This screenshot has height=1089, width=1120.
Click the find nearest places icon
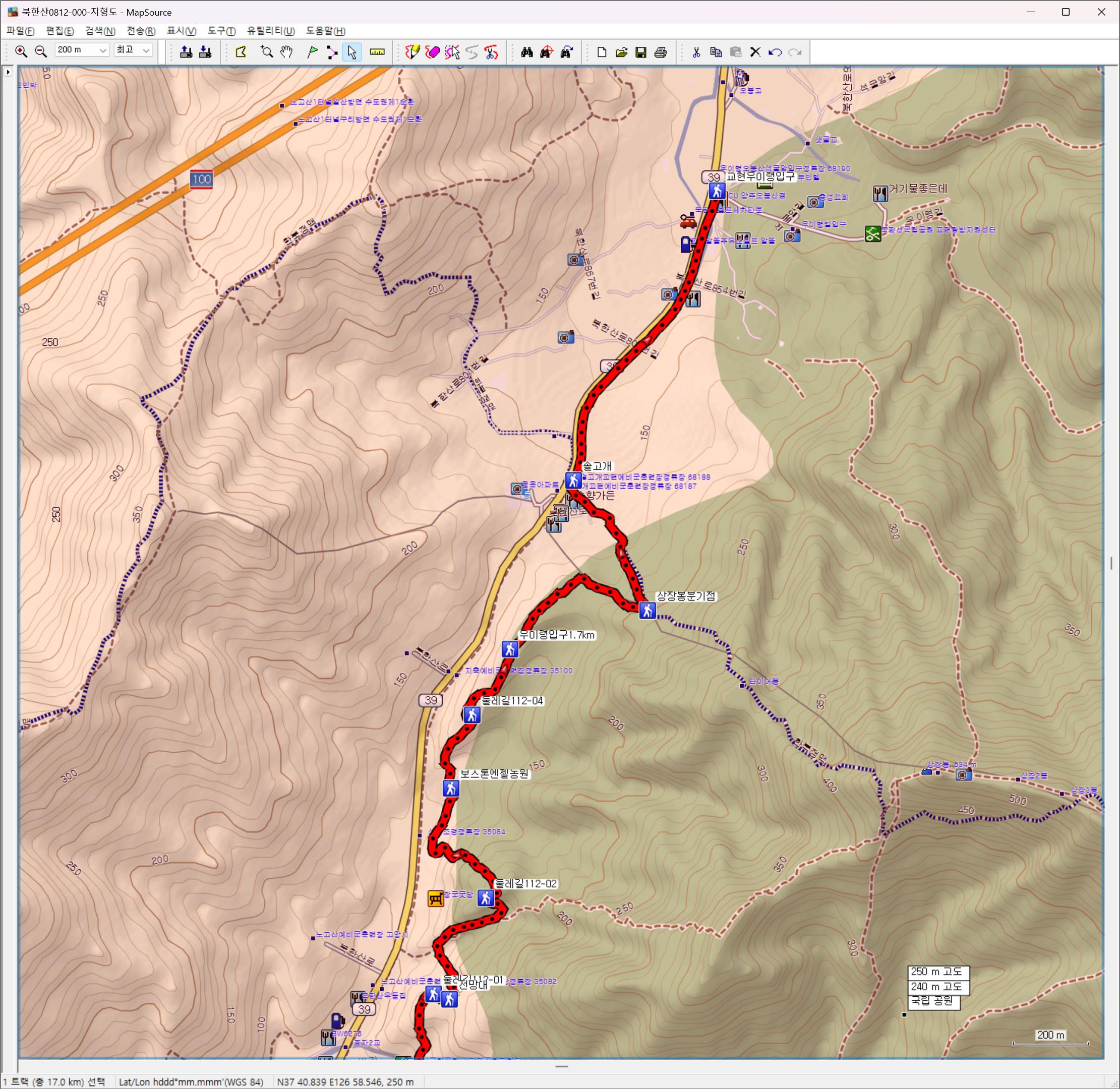(546, 52)
